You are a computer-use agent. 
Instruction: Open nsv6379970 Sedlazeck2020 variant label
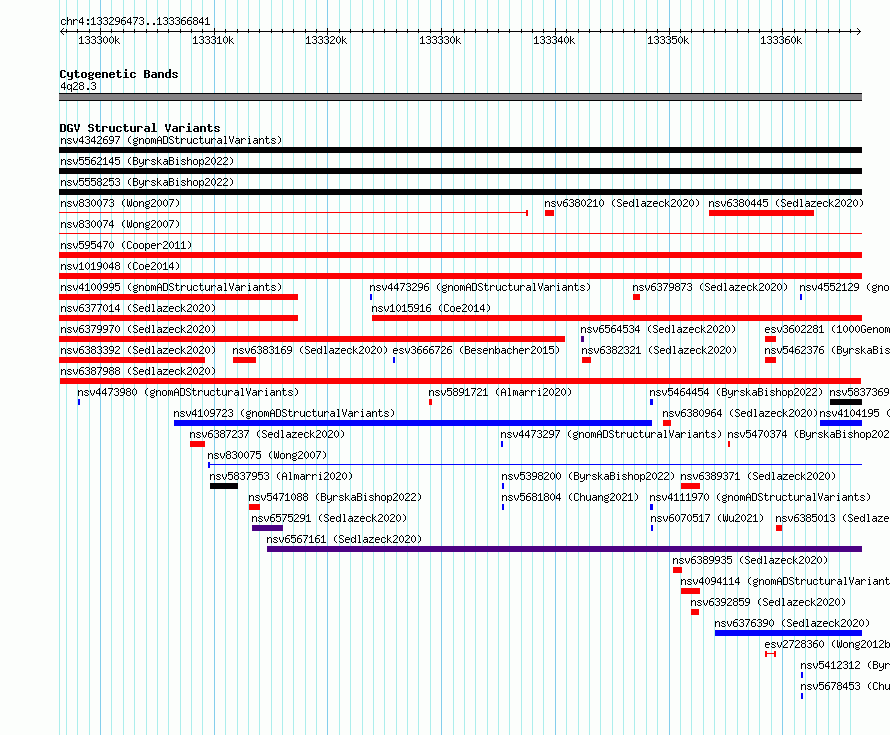(138, 329)
